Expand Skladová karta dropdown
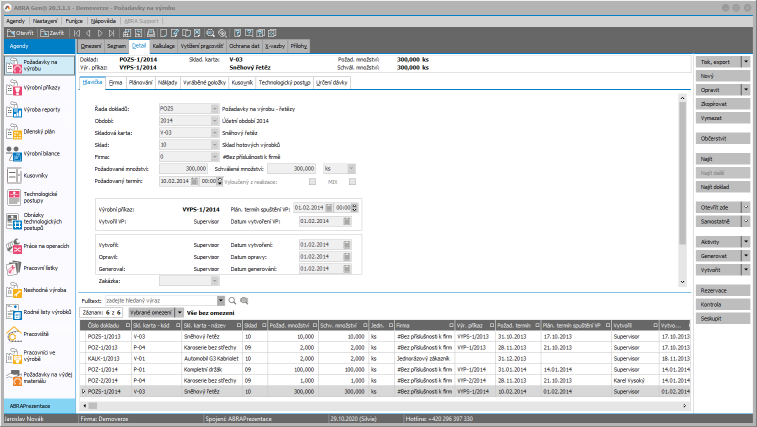 tap(214, 133)
